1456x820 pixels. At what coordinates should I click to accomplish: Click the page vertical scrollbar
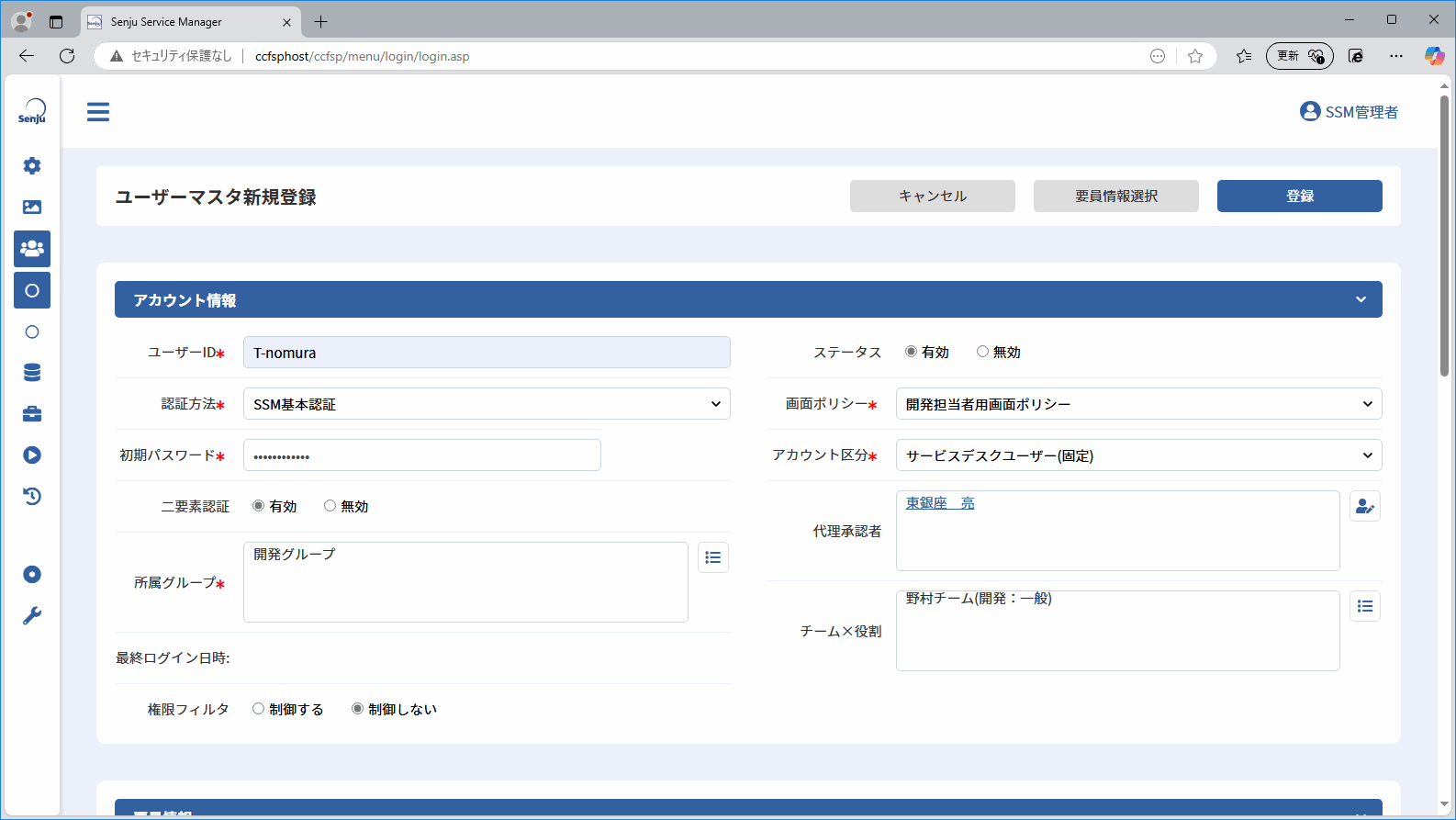point(1444,235)
